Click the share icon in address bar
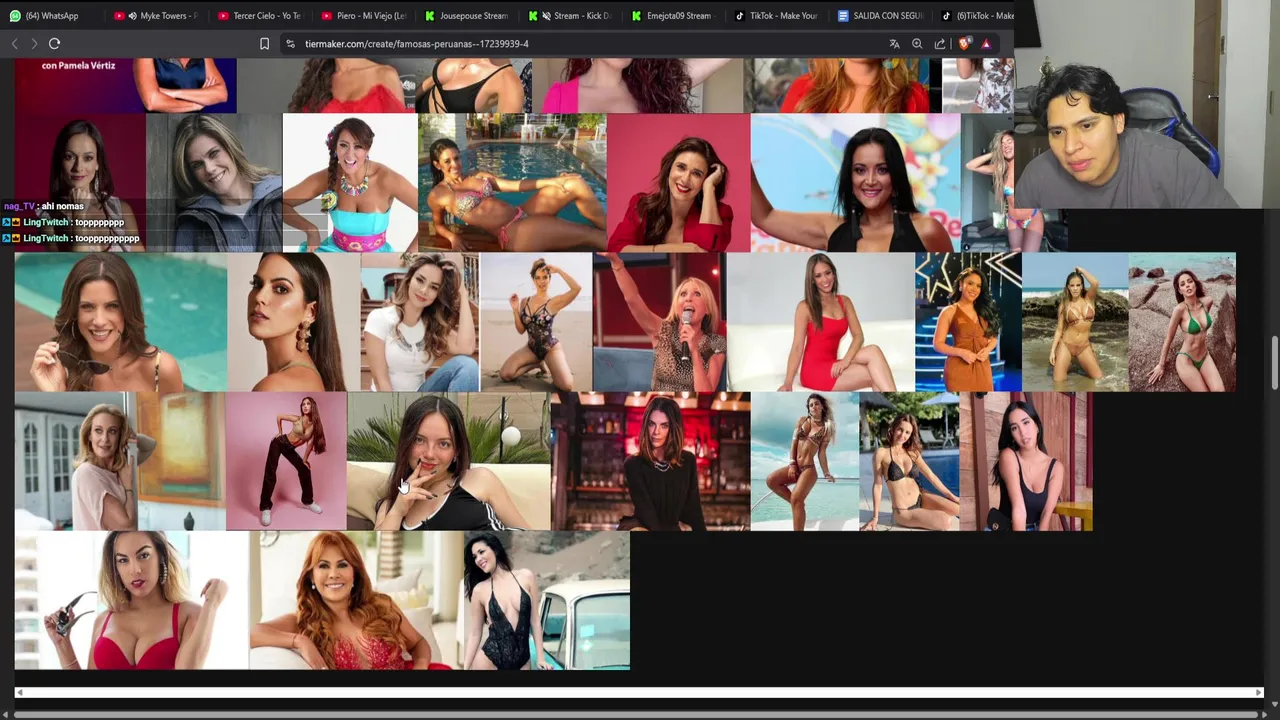The image size is (1280, 720). [940, 44]
